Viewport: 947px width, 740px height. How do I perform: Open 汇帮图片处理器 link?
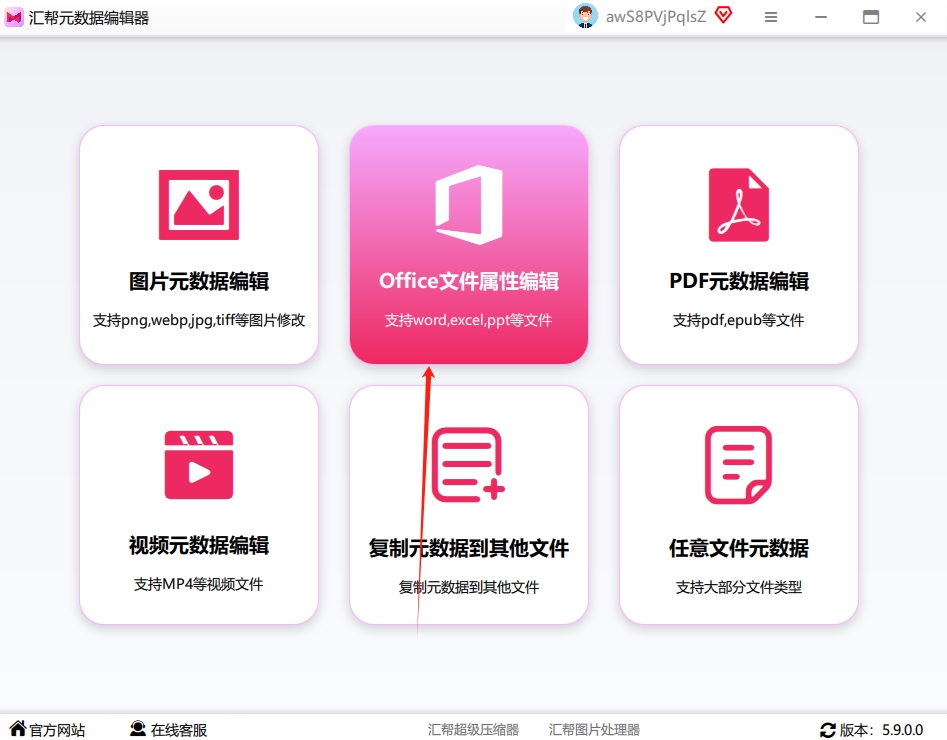[594, 730]
